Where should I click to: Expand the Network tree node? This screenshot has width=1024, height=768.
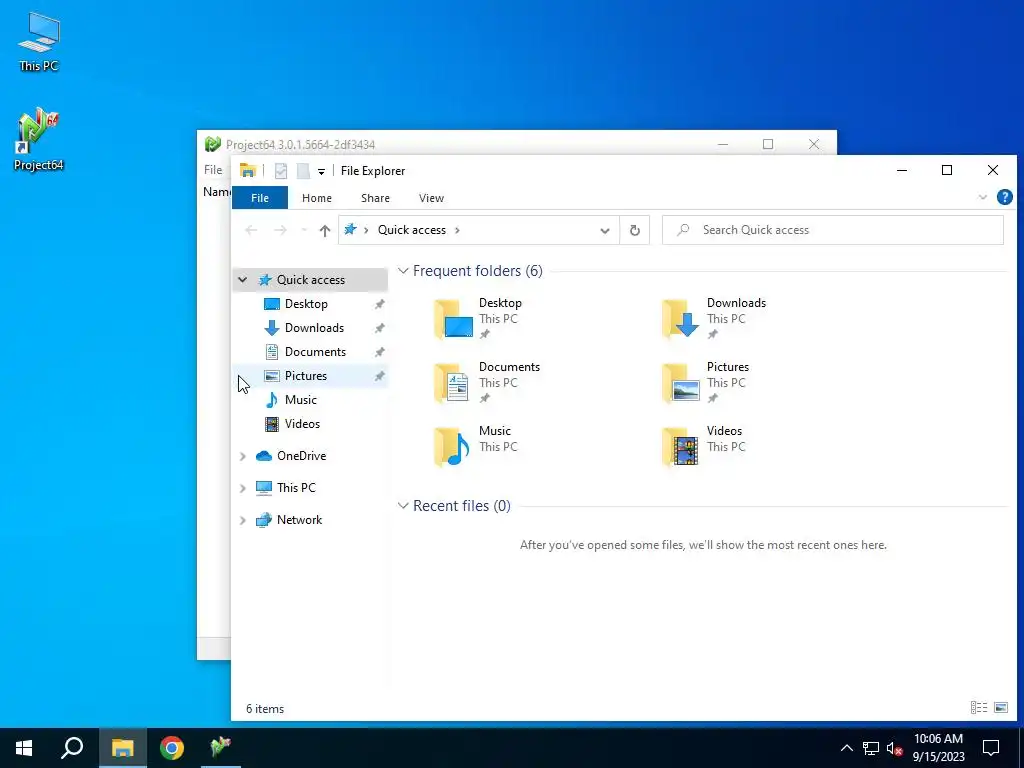tap(242, 520)
